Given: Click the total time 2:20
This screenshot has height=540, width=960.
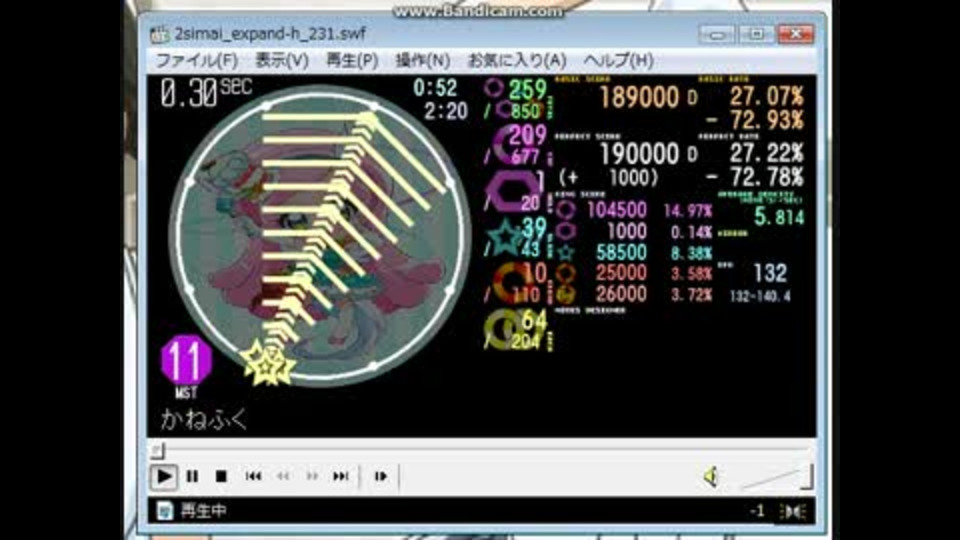Looking at the screenshot, I should click(x=446, y=111).
